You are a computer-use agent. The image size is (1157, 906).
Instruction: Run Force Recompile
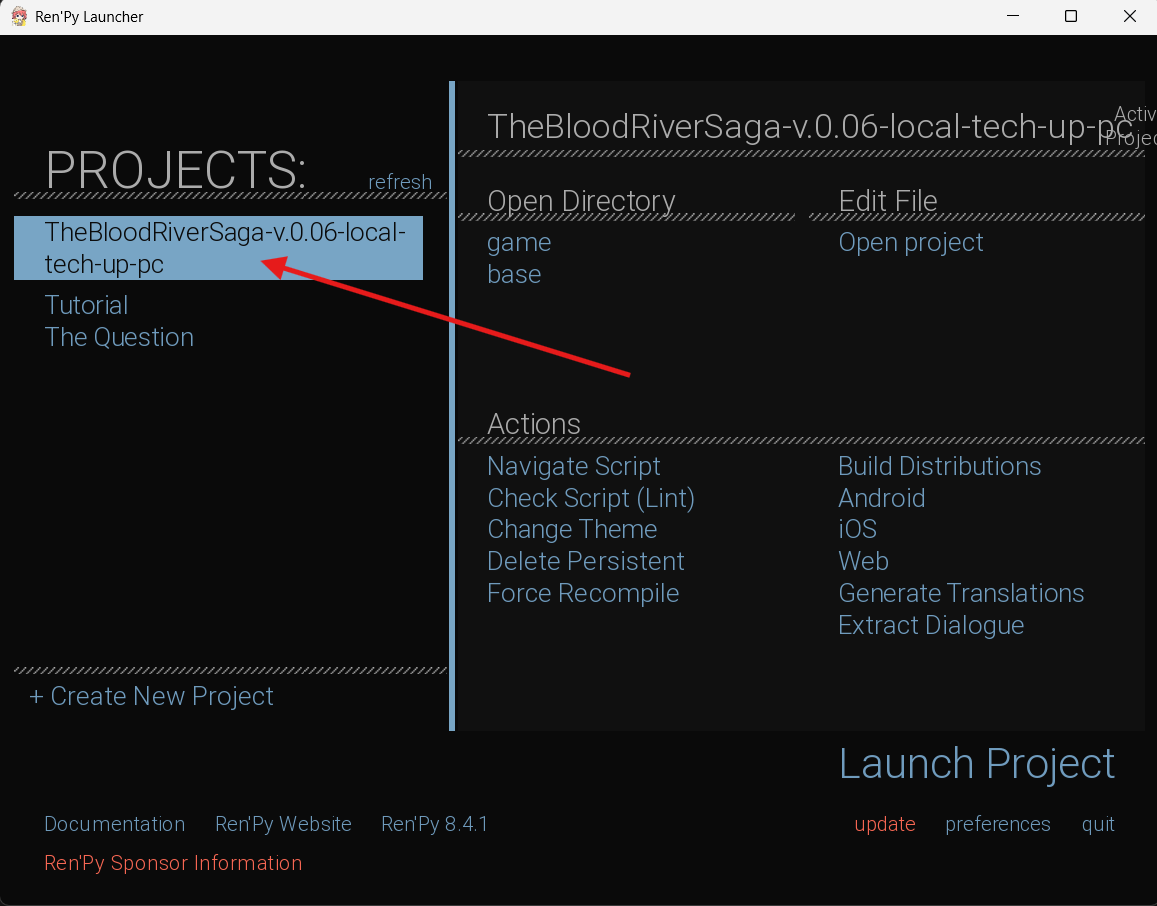(583, 593)
